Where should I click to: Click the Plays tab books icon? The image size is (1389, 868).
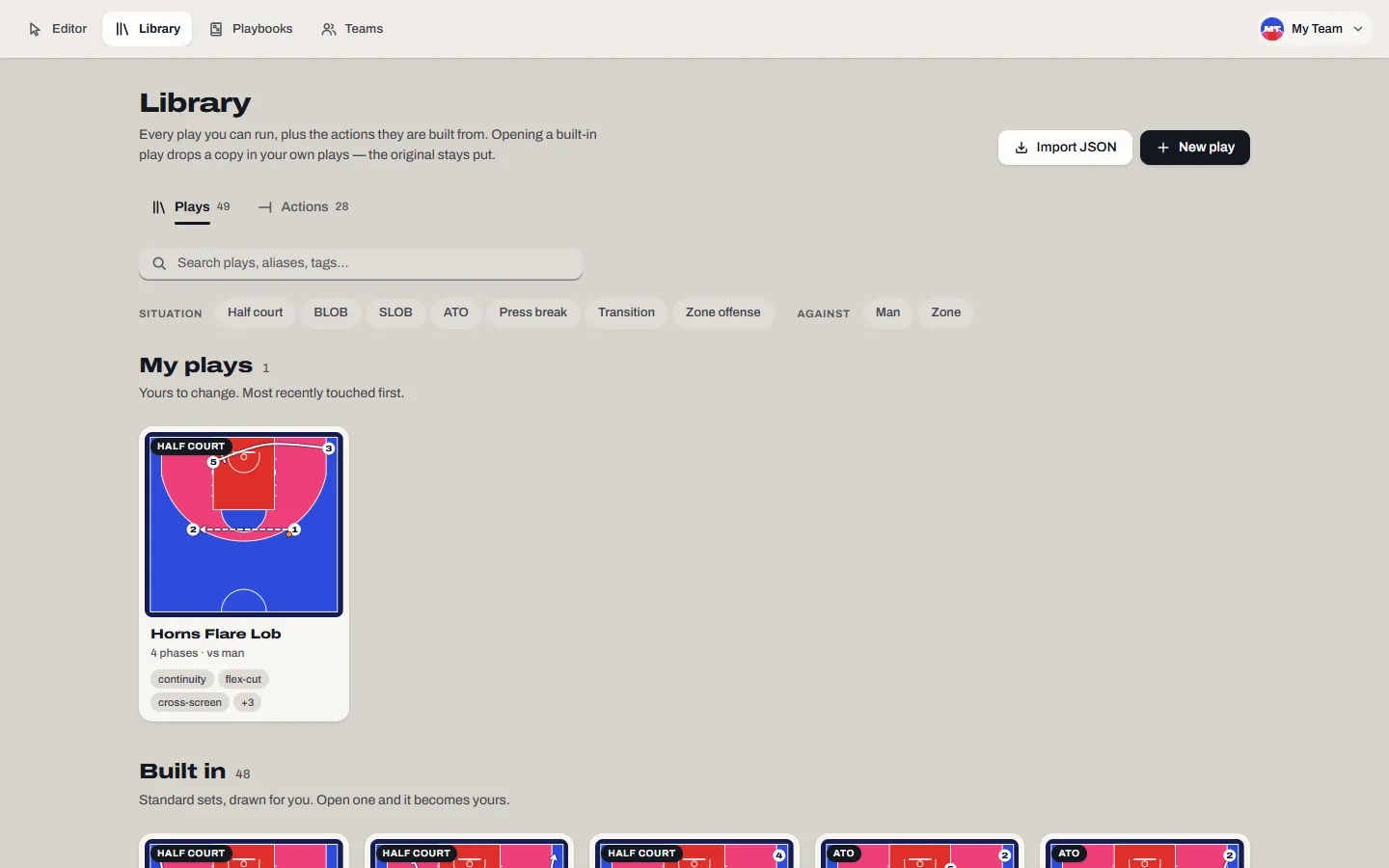tap(159, 207)
